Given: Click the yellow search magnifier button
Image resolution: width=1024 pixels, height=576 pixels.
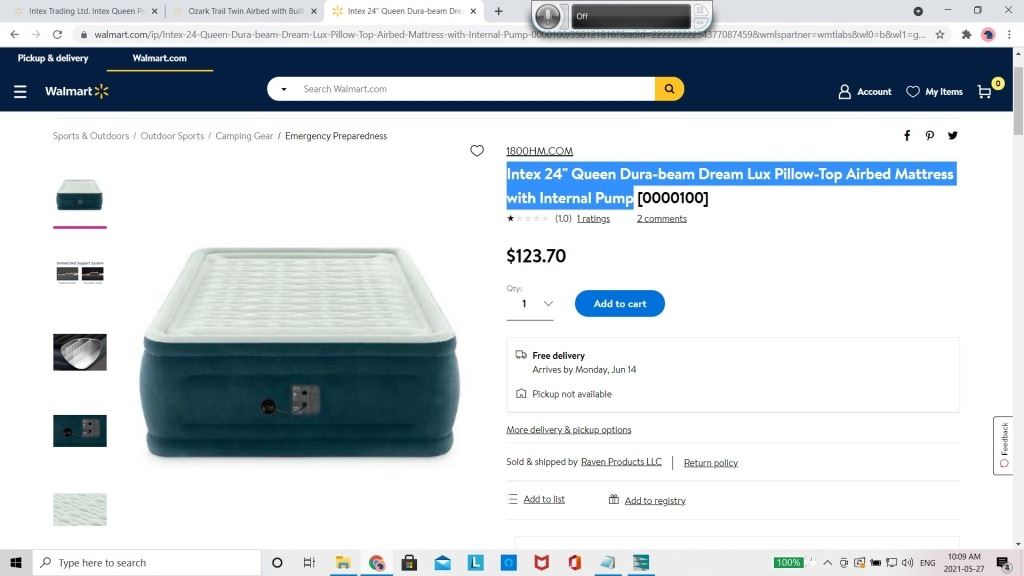Looking at the screenshot, I should (x=669, y=89).
